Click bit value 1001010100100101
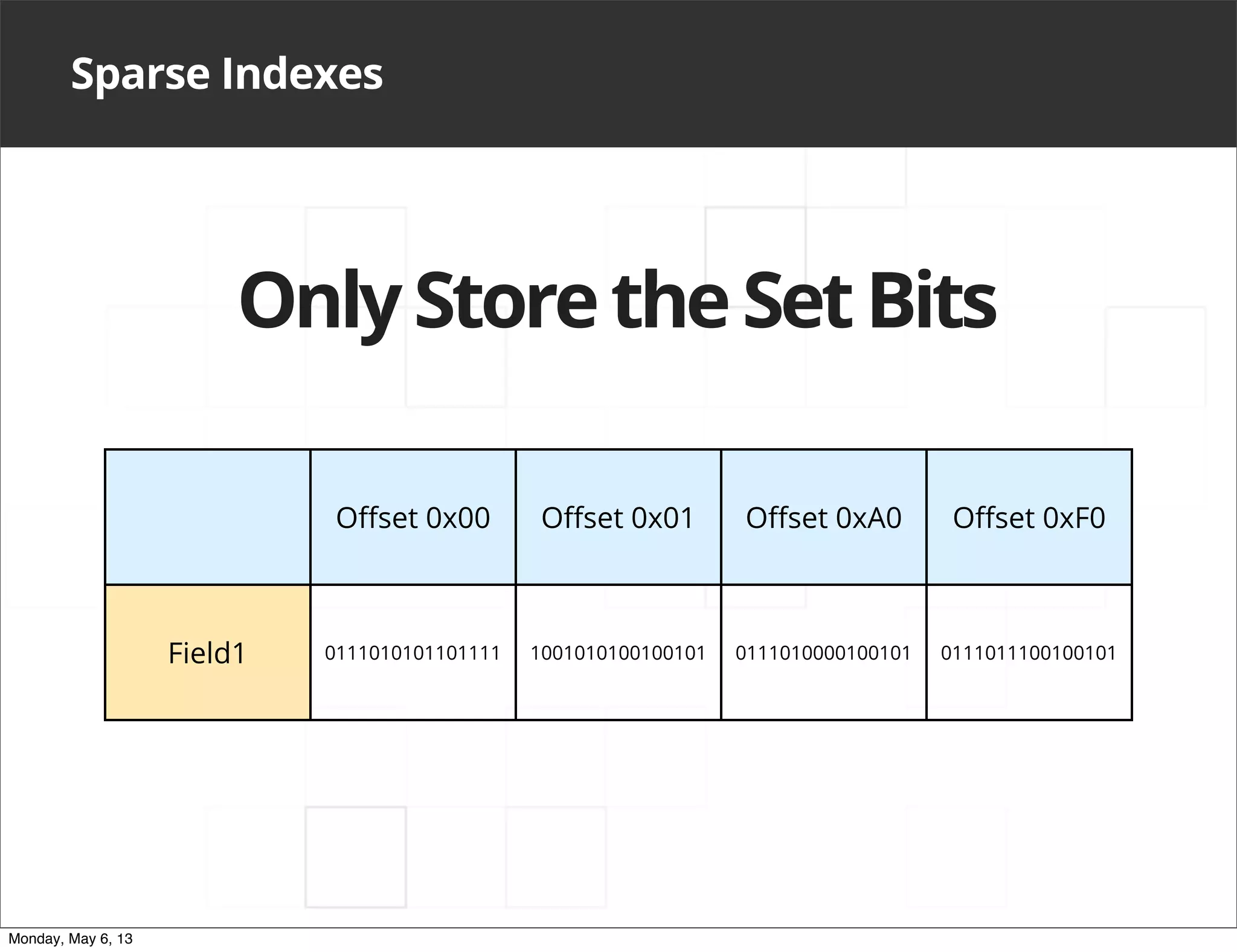 (618, 653)
